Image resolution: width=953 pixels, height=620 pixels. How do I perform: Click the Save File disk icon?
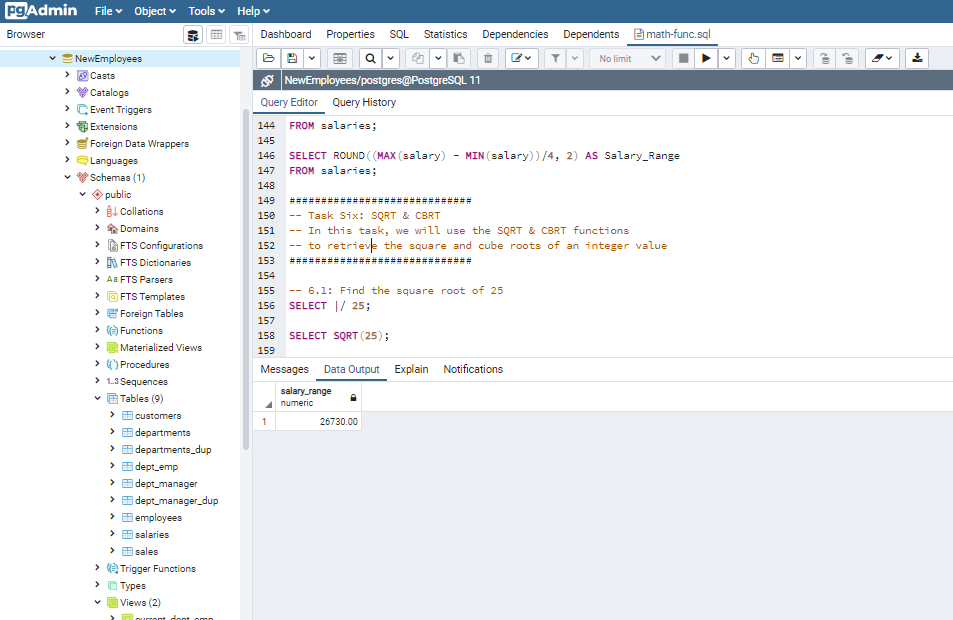click(292, 59)
